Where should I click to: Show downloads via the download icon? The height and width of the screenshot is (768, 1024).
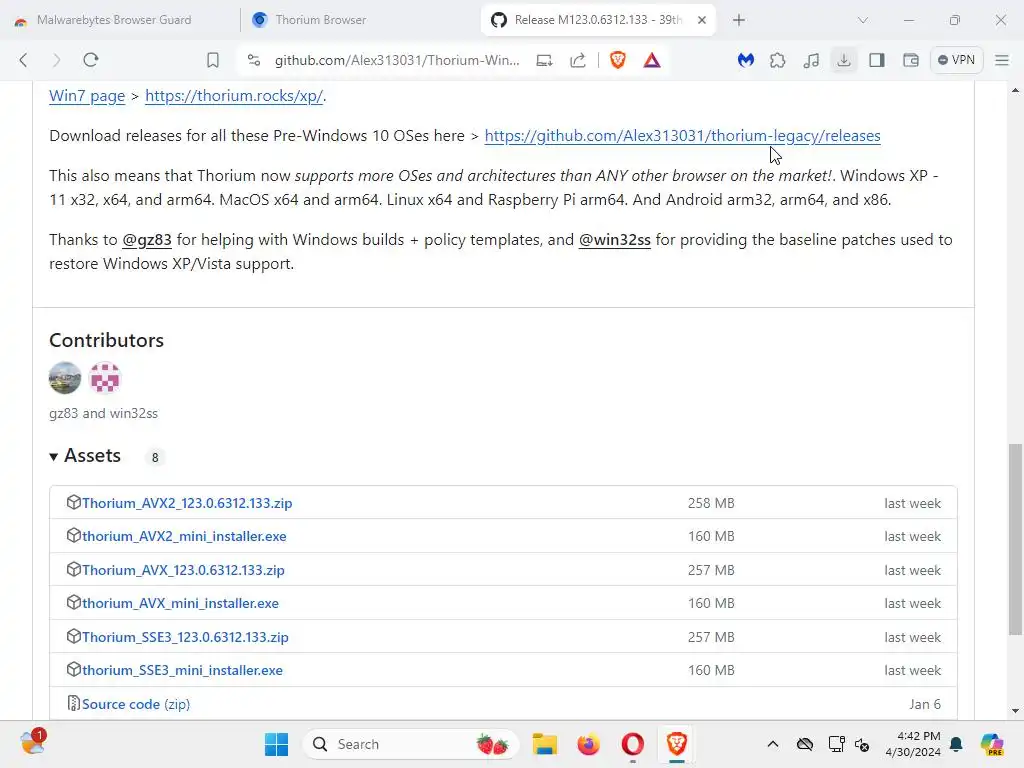[844, 60]
